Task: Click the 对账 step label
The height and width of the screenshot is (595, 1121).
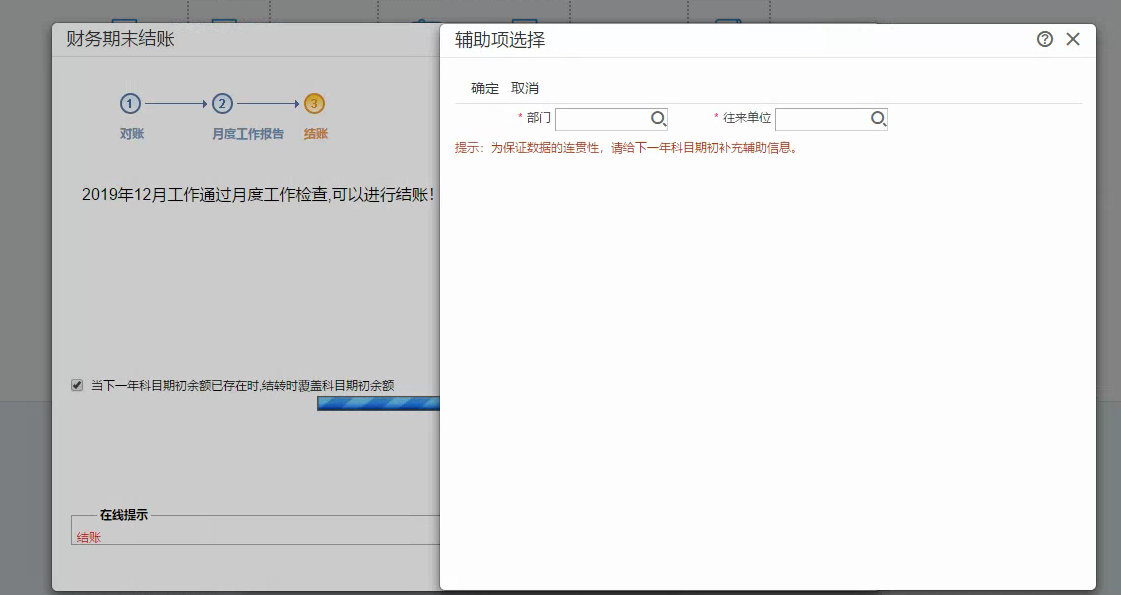Action: [x=132, y=134]
